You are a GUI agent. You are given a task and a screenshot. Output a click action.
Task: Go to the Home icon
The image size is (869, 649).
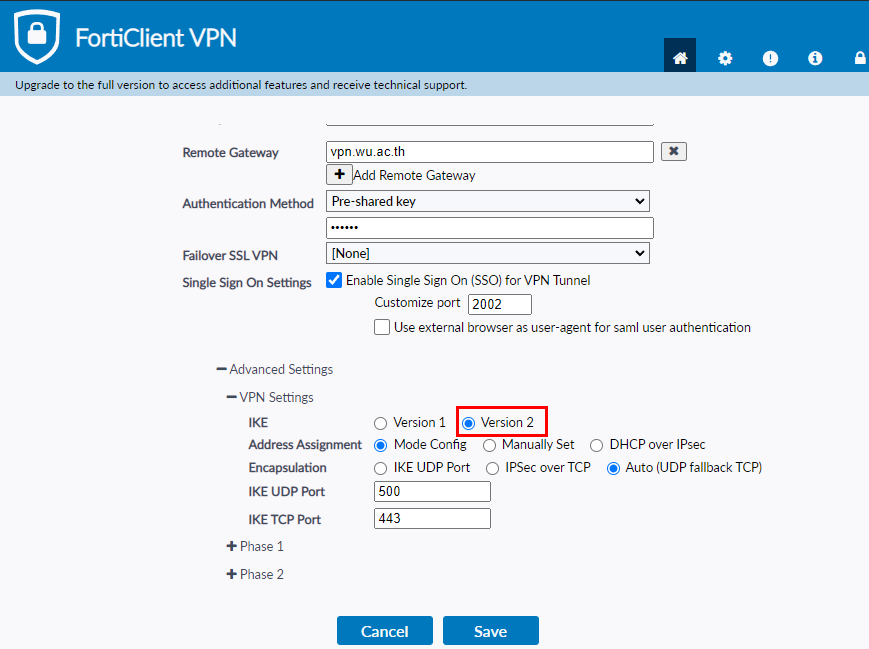coord(680,58)
